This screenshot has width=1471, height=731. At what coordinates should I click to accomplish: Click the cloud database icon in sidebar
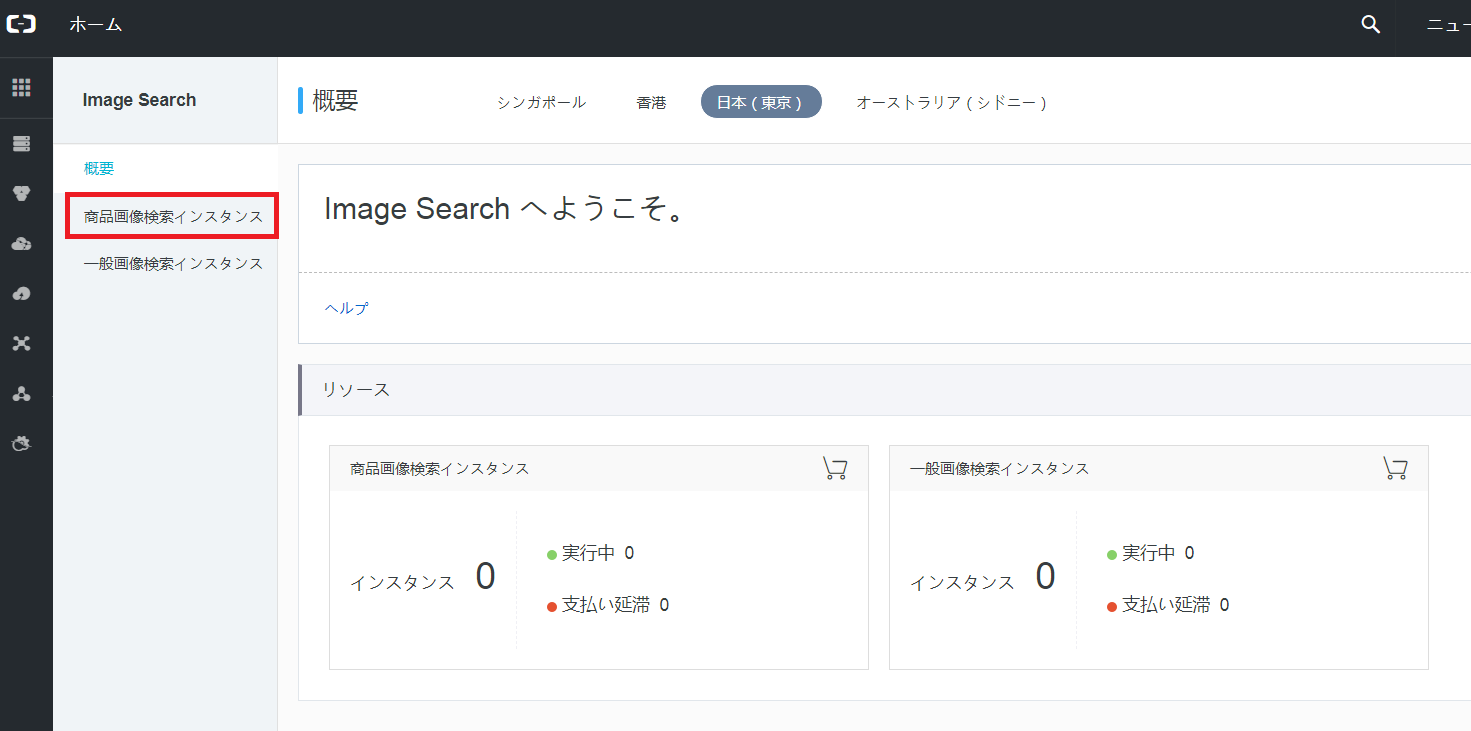coord(21,194)
